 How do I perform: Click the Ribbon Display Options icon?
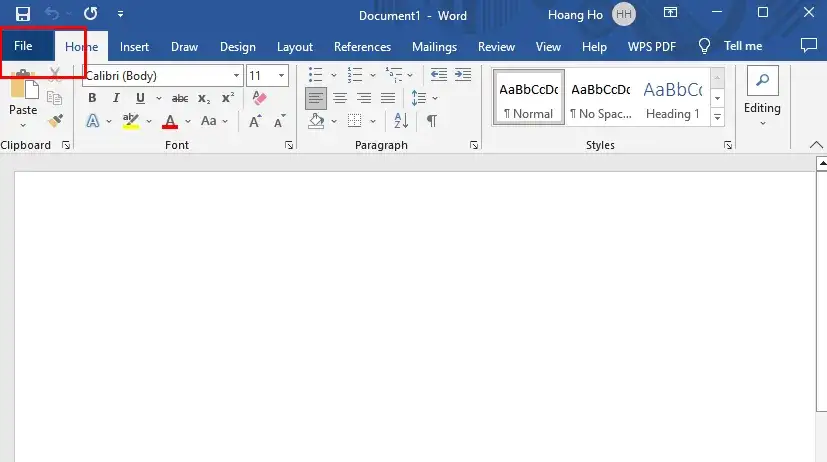click(x=670, y=13)
